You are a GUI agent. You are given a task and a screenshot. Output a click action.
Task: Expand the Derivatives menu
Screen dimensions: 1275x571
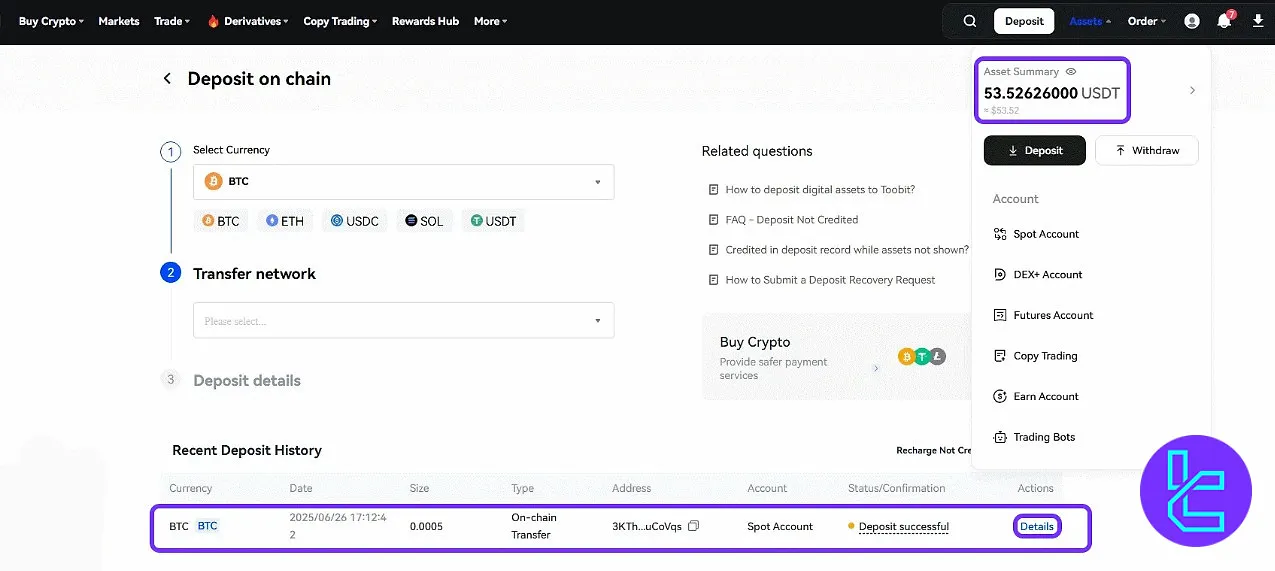point(248,21)
